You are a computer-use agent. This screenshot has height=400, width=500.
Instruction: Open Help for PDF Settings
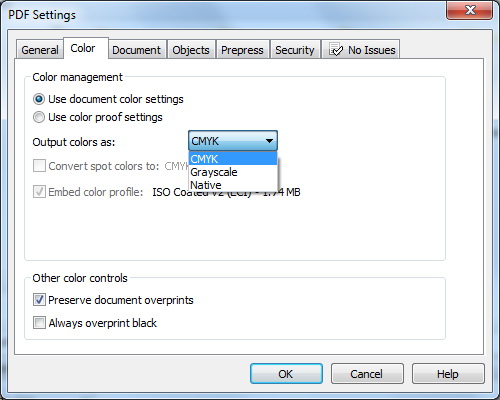[x=448, y=374]
